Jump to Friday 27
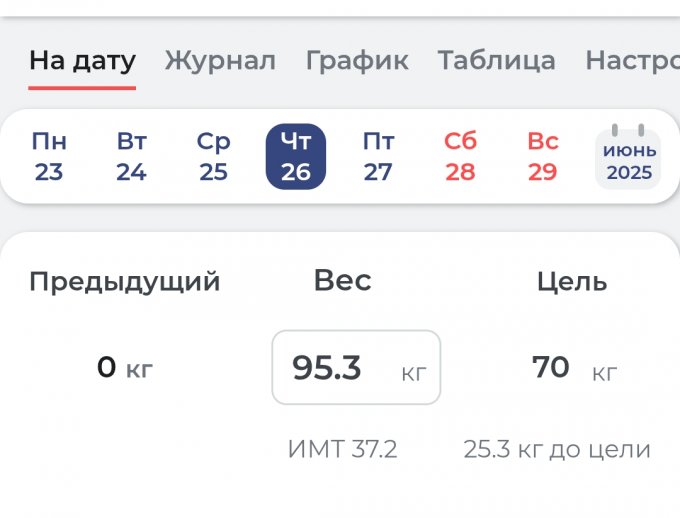This screenshot has height=518, width=680. [x=378, y=157]
